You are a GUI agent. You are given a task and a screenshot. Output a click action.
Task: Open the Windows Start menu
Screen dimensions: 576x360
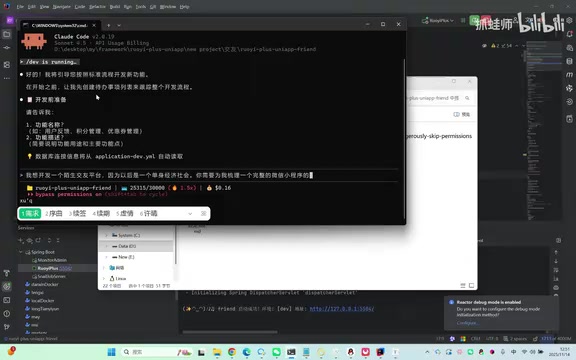tap(111, 352)
